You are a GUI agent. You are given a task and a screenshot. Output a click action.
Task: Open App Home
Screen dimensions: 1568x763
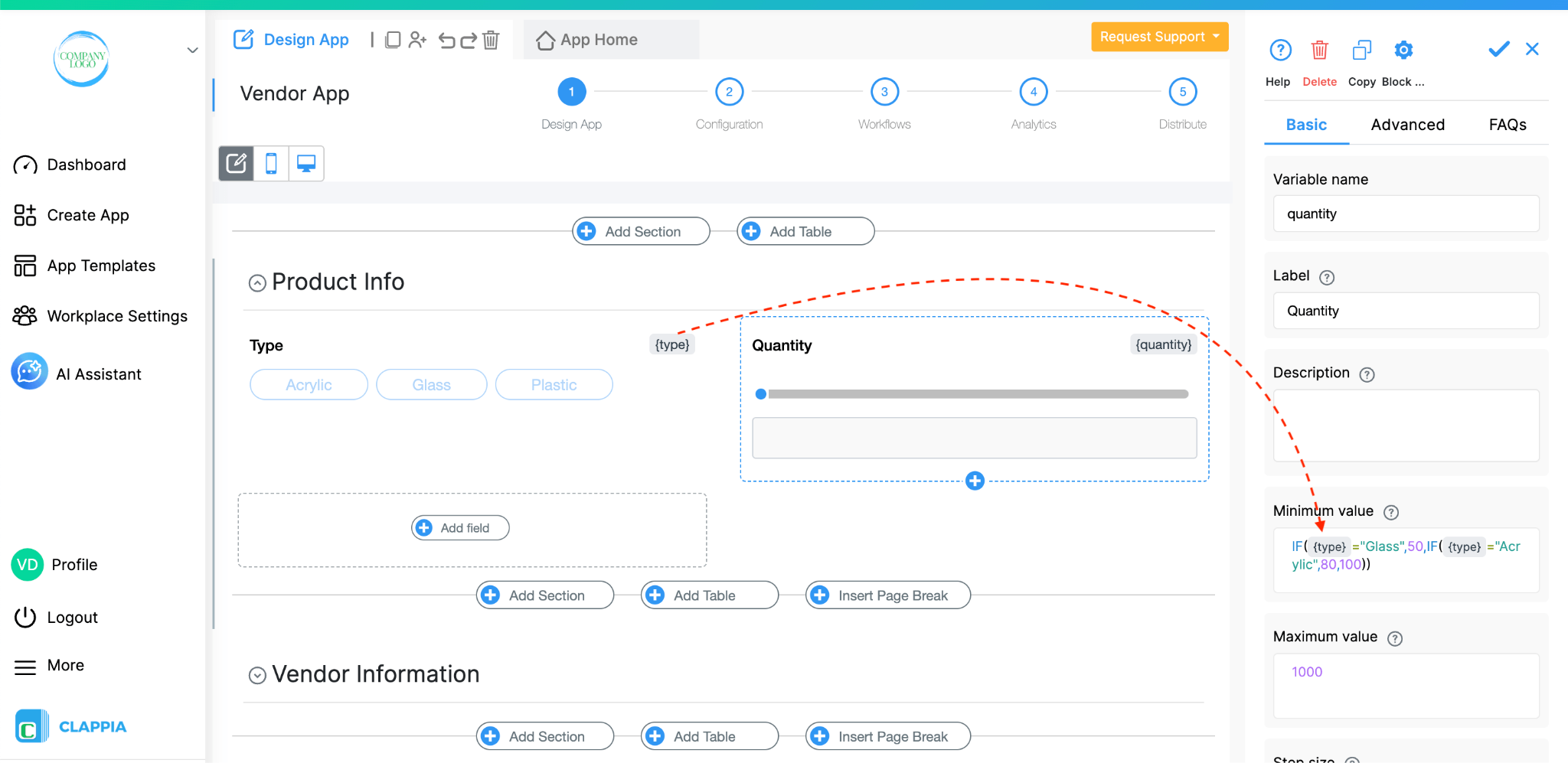click(x=587, y=40)
